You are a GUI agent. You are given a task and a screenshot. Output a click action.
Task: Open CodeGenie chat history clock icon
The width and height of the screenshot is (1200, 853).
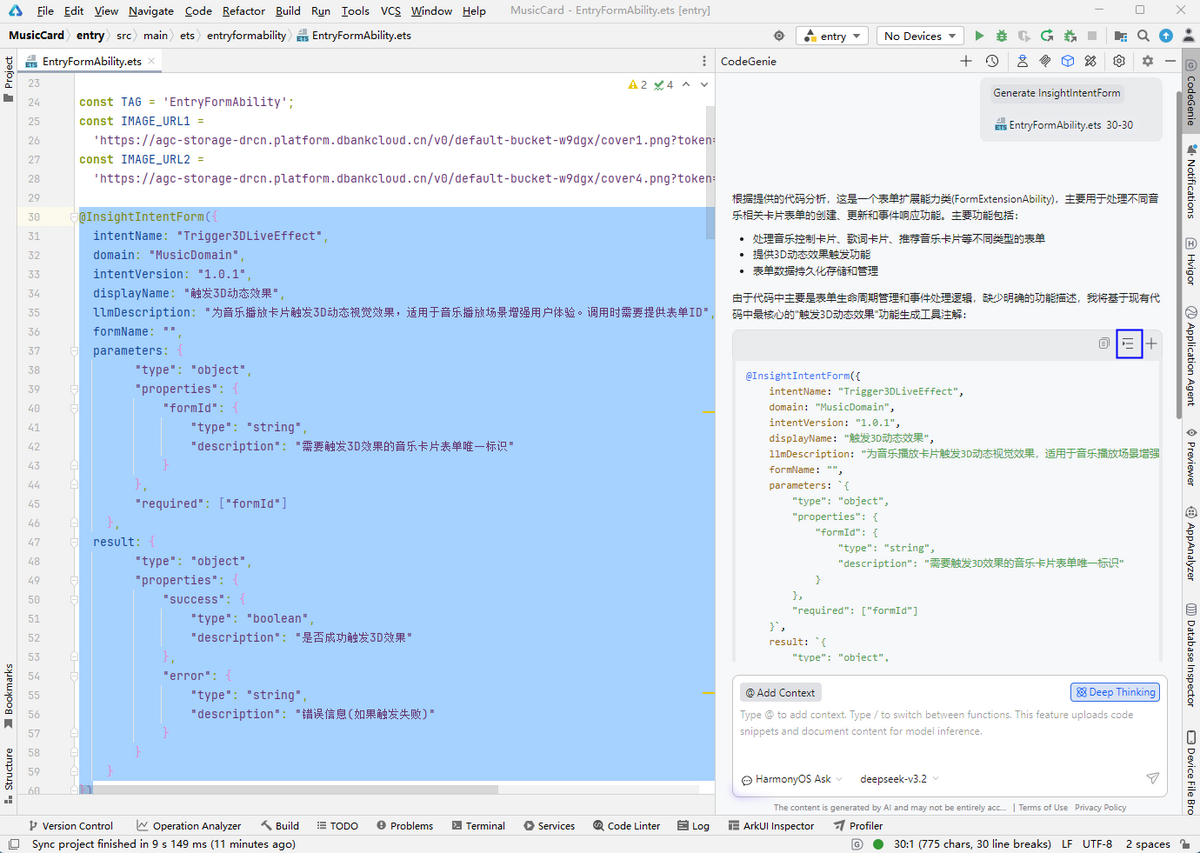pyautogui.click(x=991, y=61)
